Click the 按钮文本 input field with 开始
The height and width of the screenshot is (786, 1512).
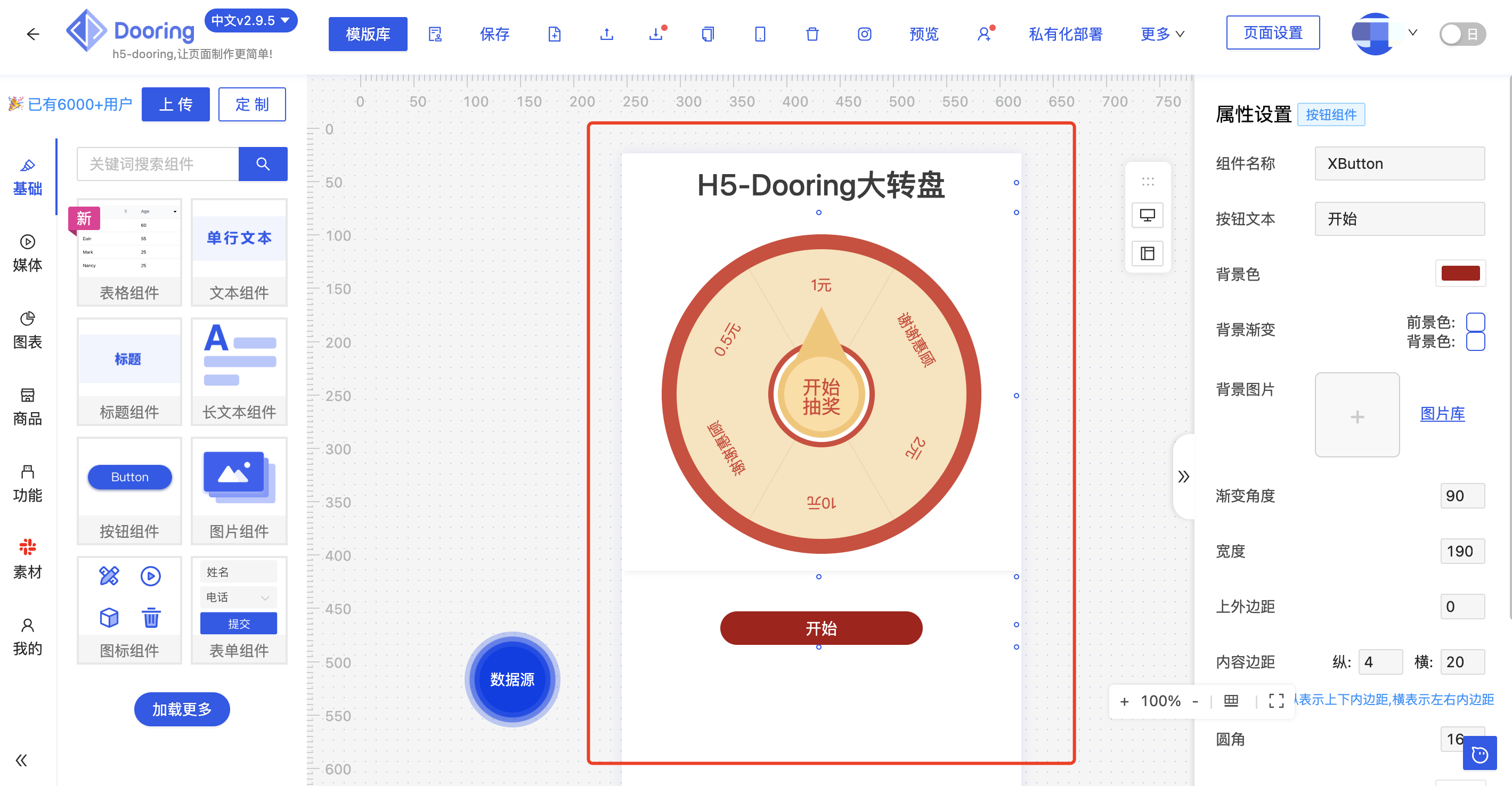[x=1399, y=219]
